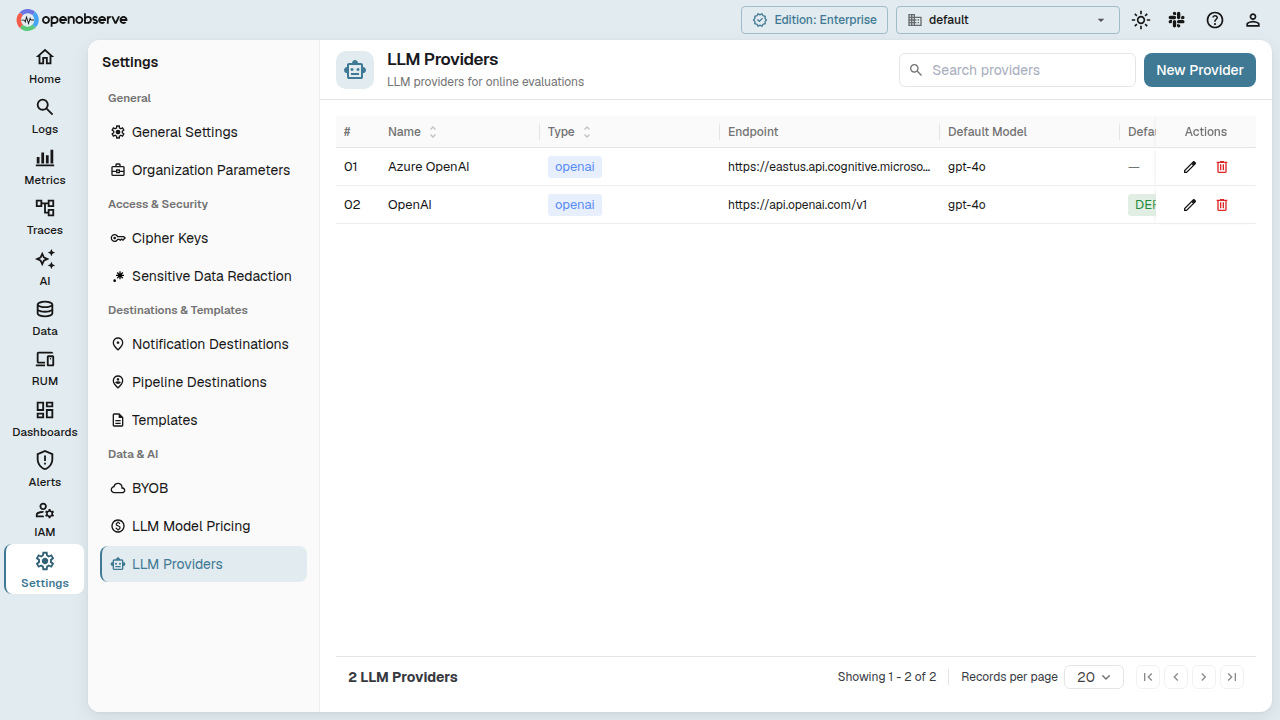Viewport: 1280px width, 720px height.
Task: Open Templates settings page
Action: coord(203,420)
